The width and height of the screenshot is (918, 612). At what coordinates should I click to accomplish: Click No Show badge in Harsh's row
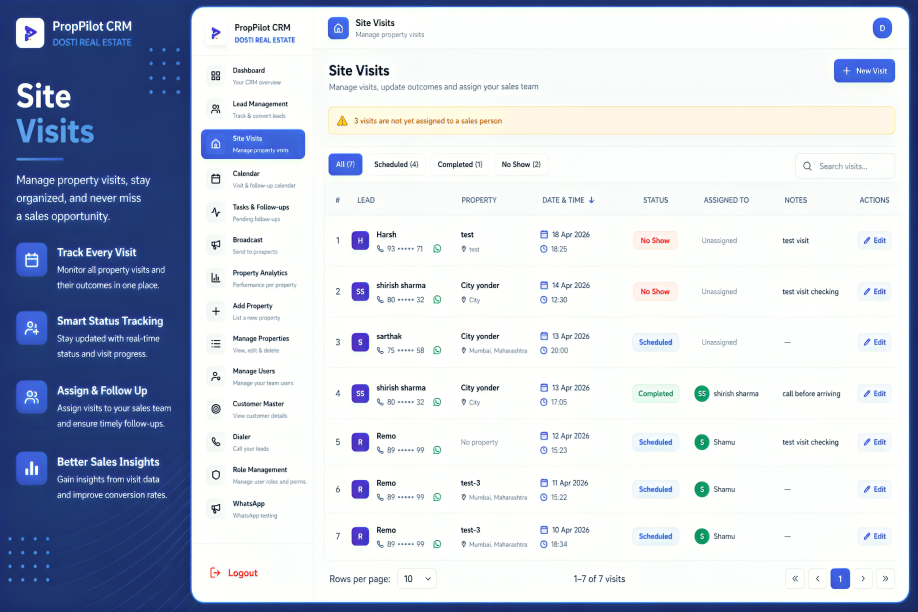pos(655,241)
